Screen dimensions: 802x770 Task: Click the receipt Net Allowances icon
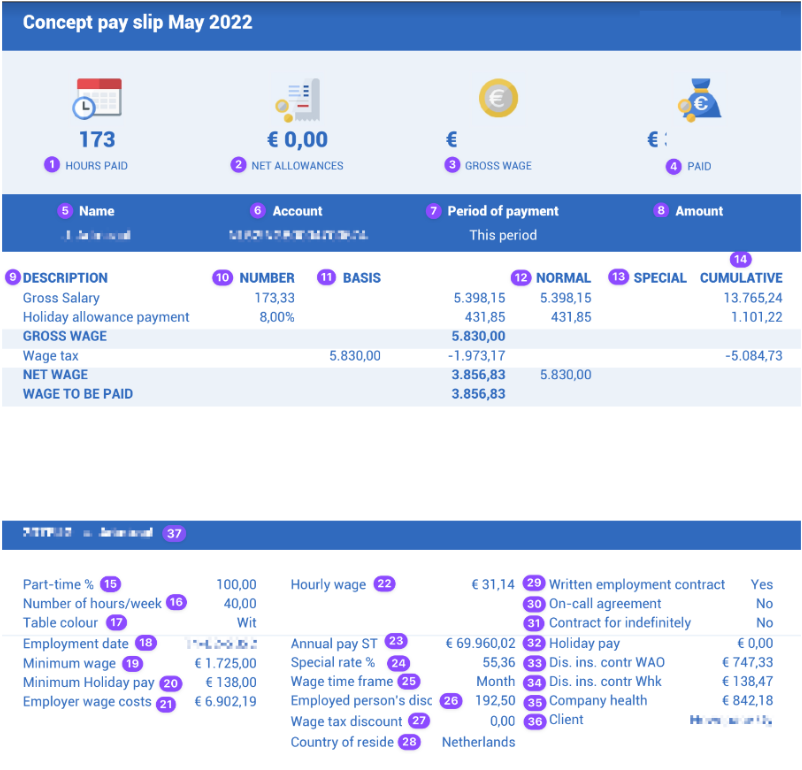coord(298,100)
